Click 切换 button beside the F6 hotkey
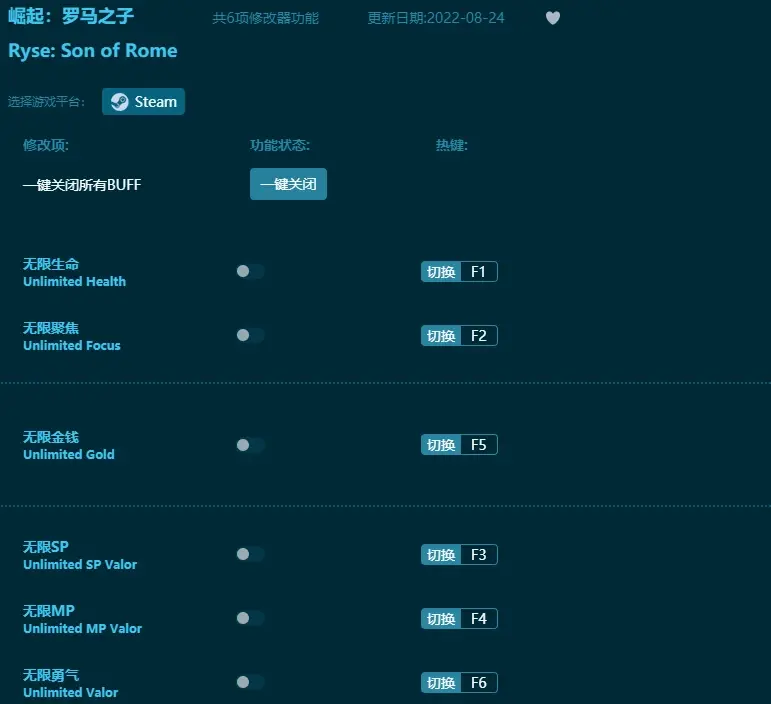 [x=441, y=682]
